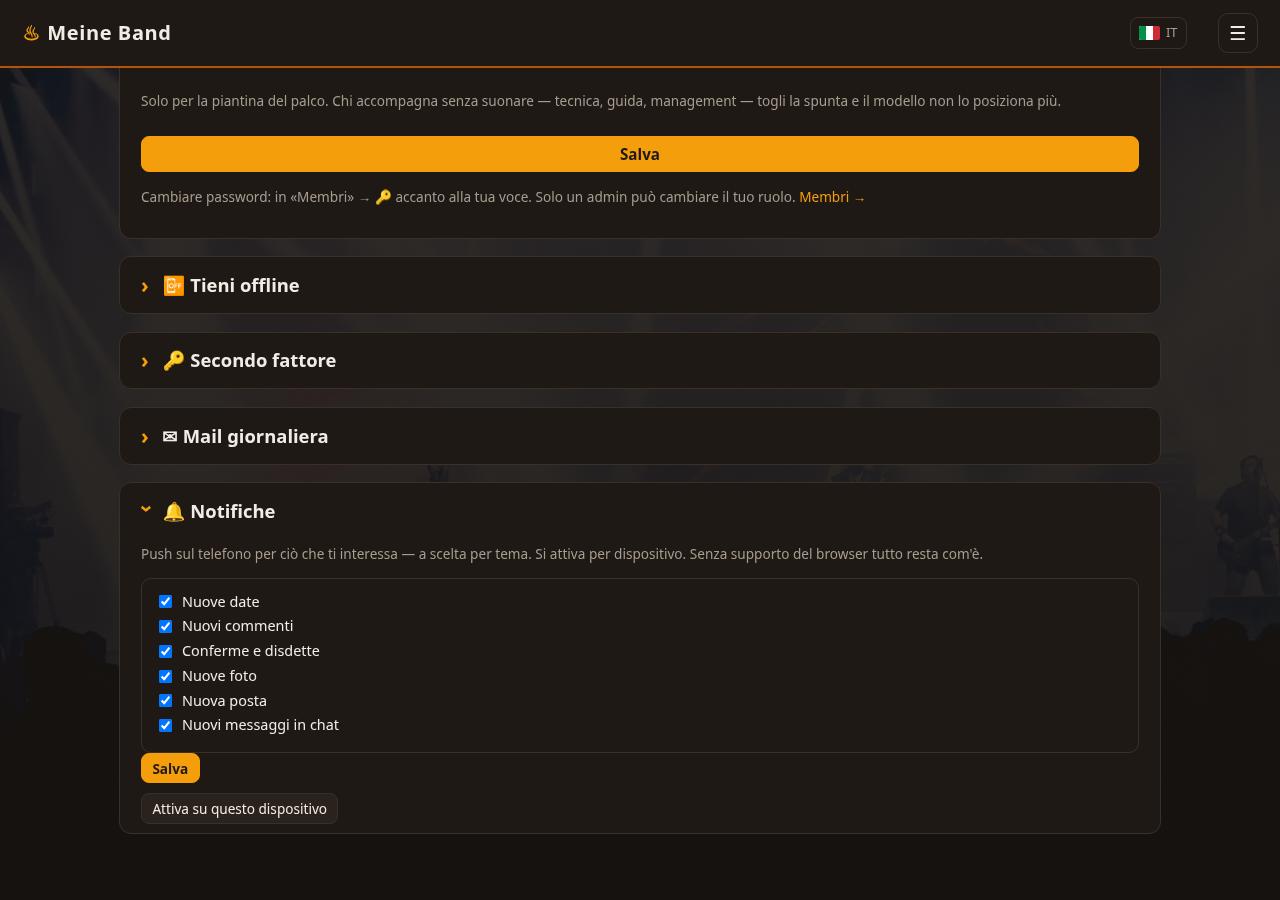1280x900 pixels.
Task: Save notification settings with small Salva button
Action: click(170, 768)
